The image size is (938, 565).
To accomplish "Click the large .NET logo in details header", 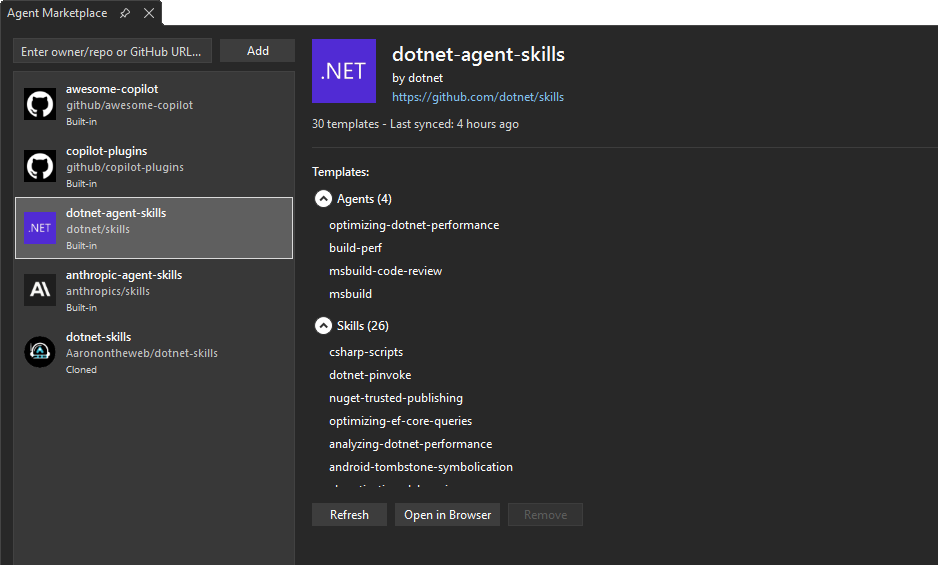I will pyautogui.click(x=344, y=71).
